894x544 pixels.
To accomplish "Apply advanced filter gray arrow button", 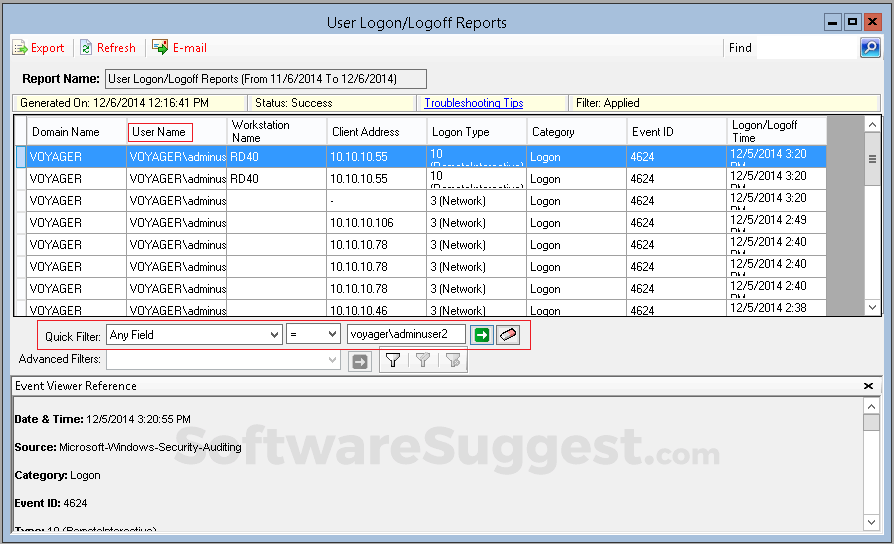I will click(x=360, y=362).
